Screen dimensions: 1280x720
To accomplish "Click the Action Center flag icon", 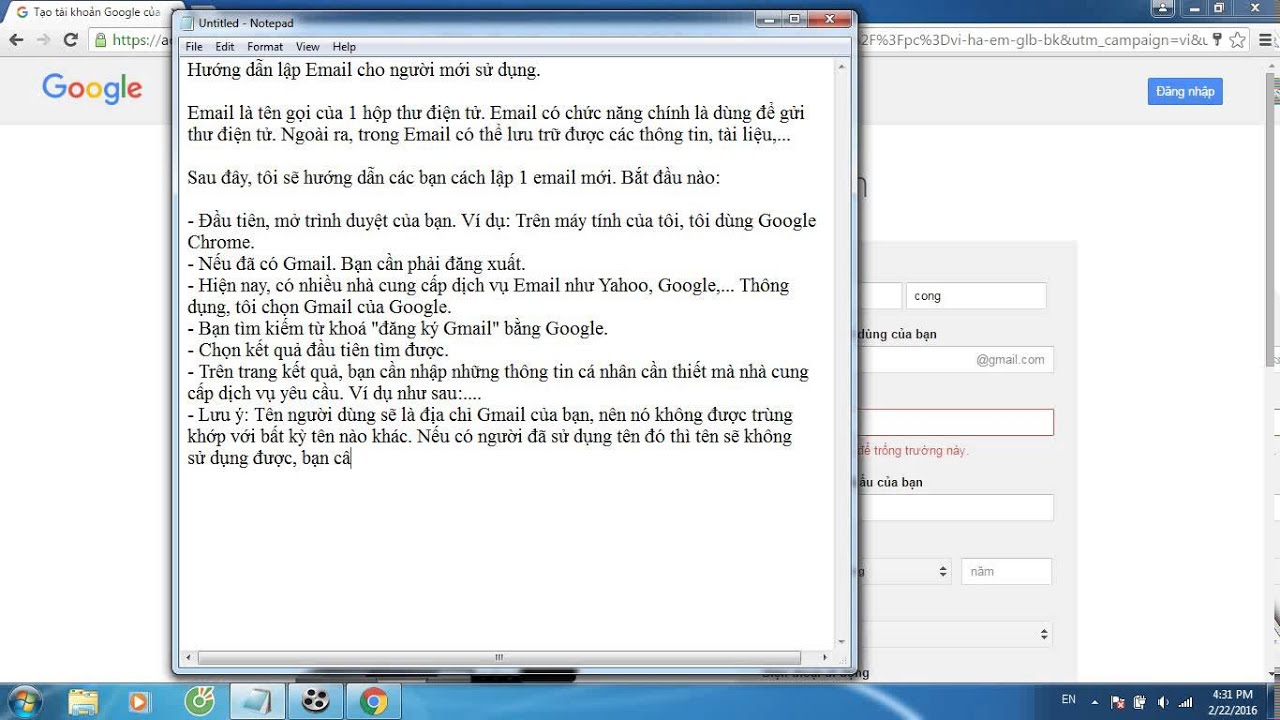I will pos(1117,702).
